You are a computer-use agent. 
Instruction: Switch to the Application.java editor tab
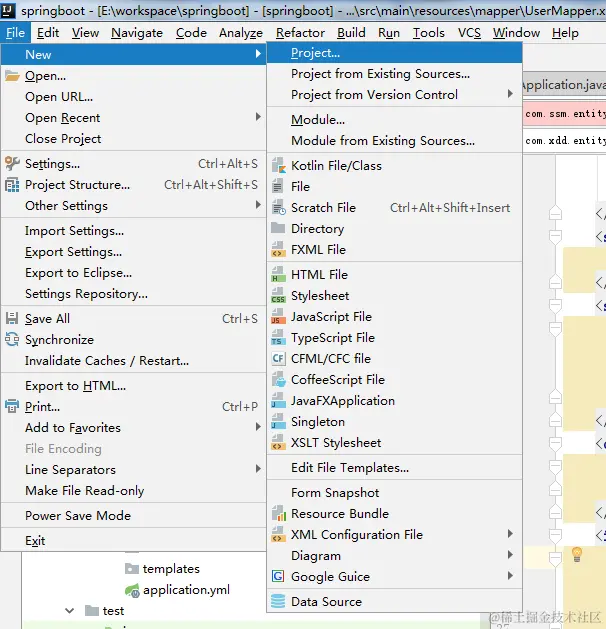click(564, 85)
